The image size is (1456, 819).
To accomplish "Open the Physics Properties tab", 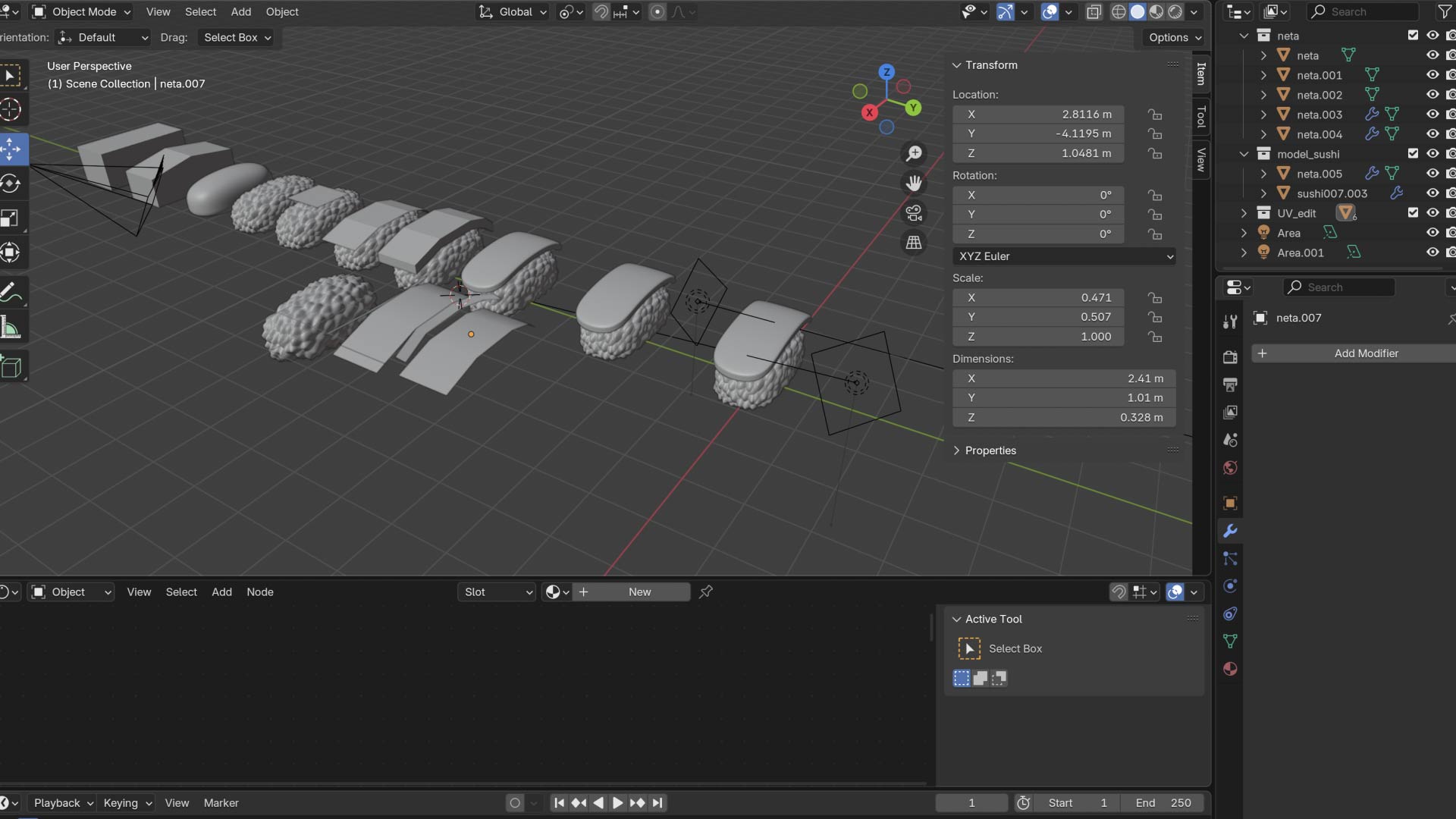I will tap(1230, 585).
